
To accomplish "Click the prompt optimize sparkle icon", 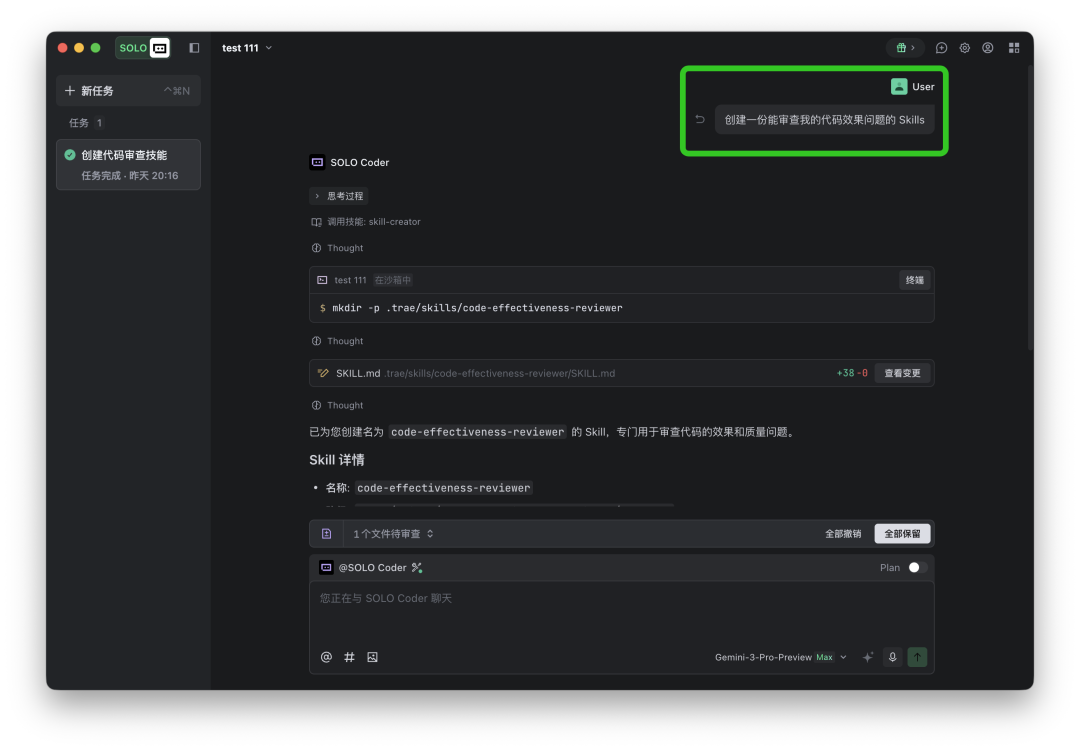I will click(868, 657).
